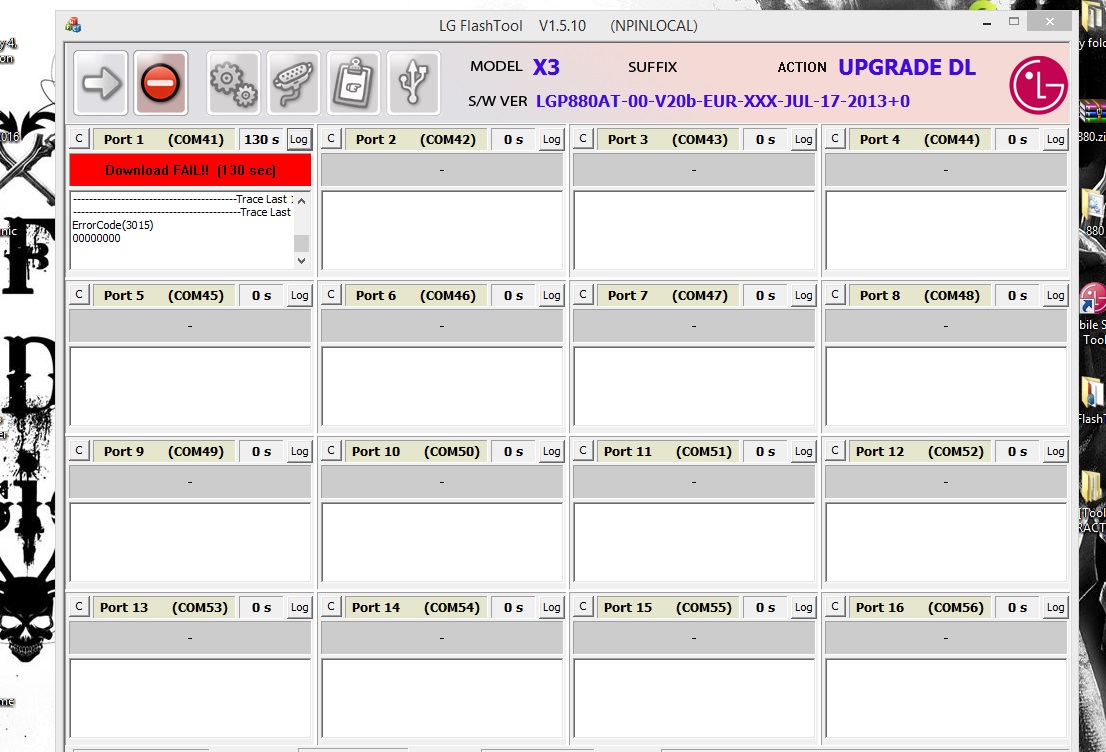Click the C button for Port 5
The width and height of the screenshot is (1106, 752).
tap(79, 295)
